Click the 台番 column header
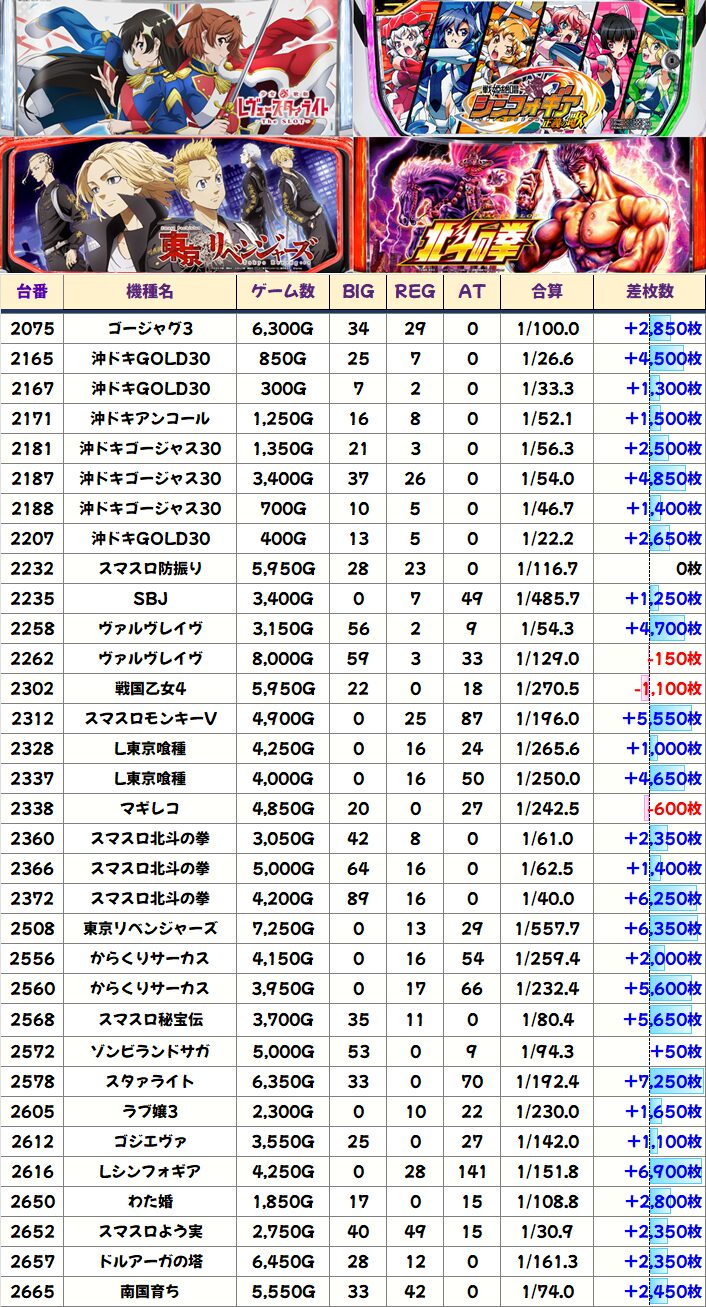Screen dimensions: 706x1307 click(x=32, y=291)
